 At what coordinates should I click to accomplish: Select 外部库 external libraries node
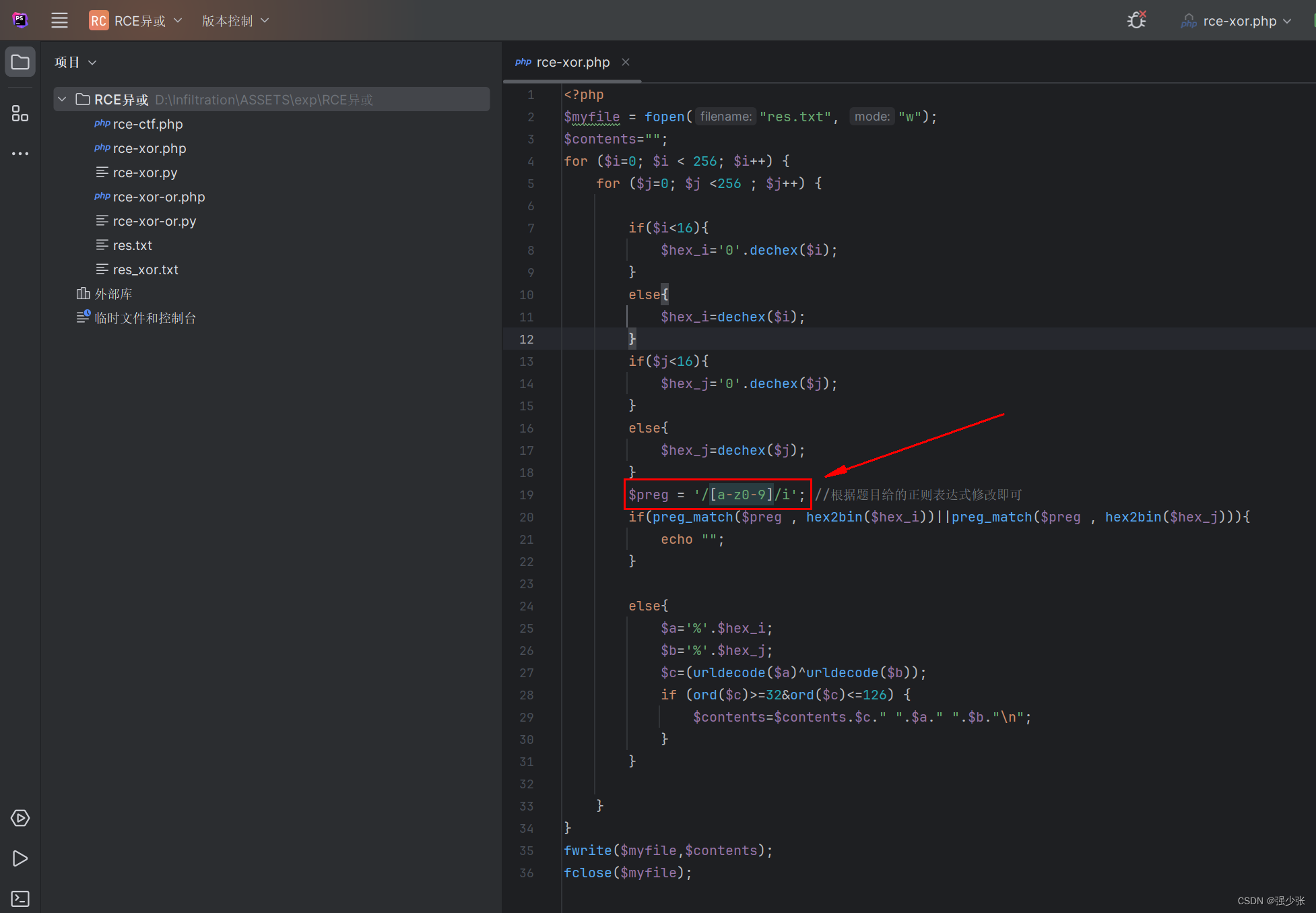point(113,294)
